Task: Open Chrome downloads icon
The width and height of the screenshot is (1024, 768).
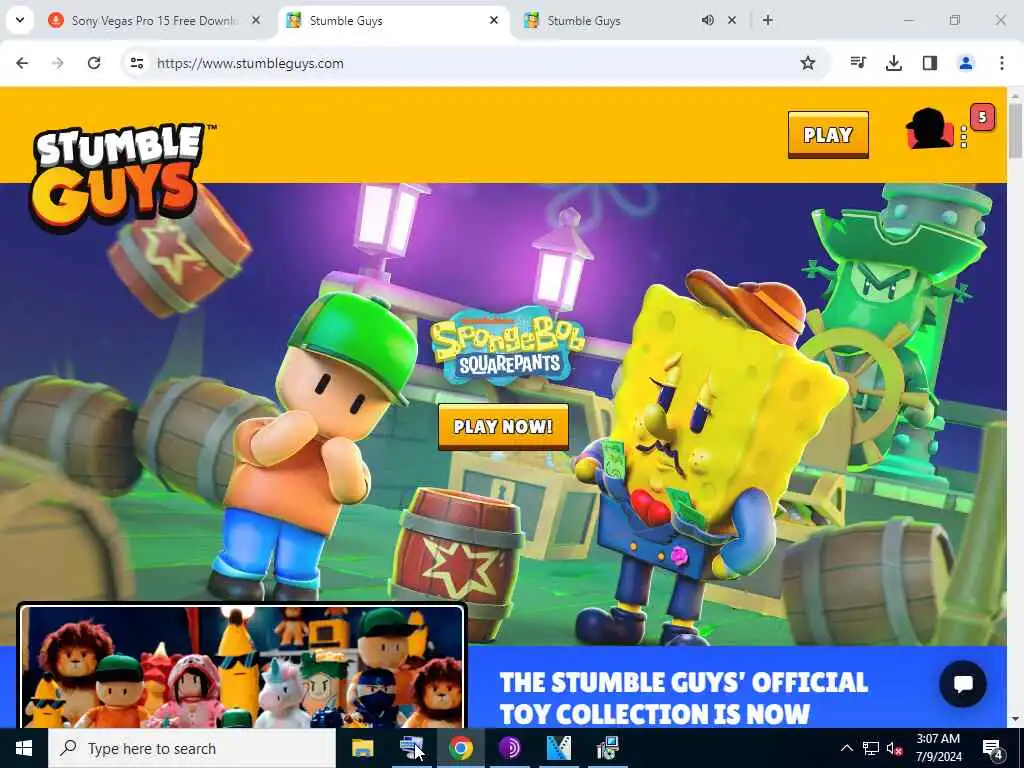Action: [x=894, y=63]
